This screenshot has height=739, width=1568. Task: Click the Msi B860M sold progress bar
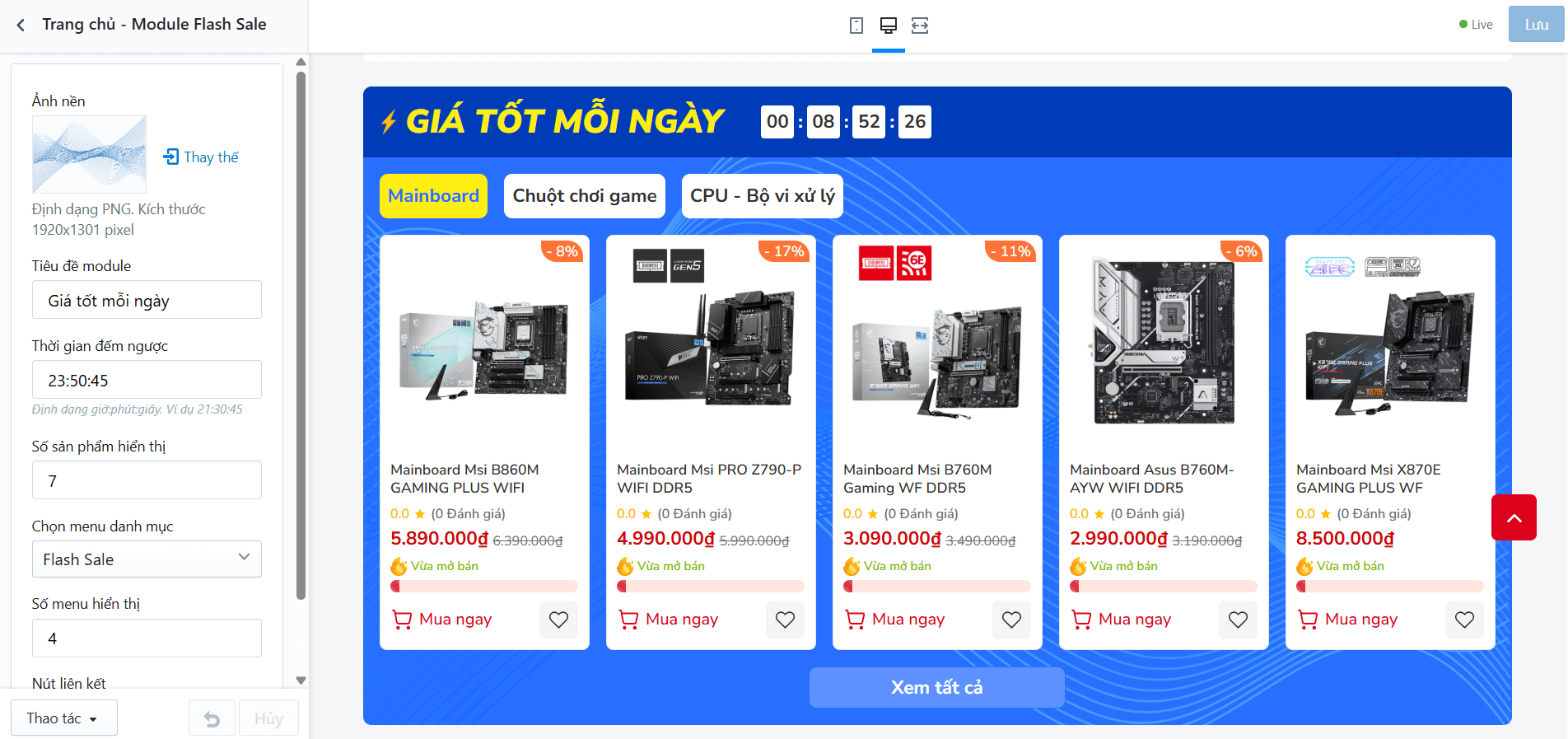(x=484, y=587)
